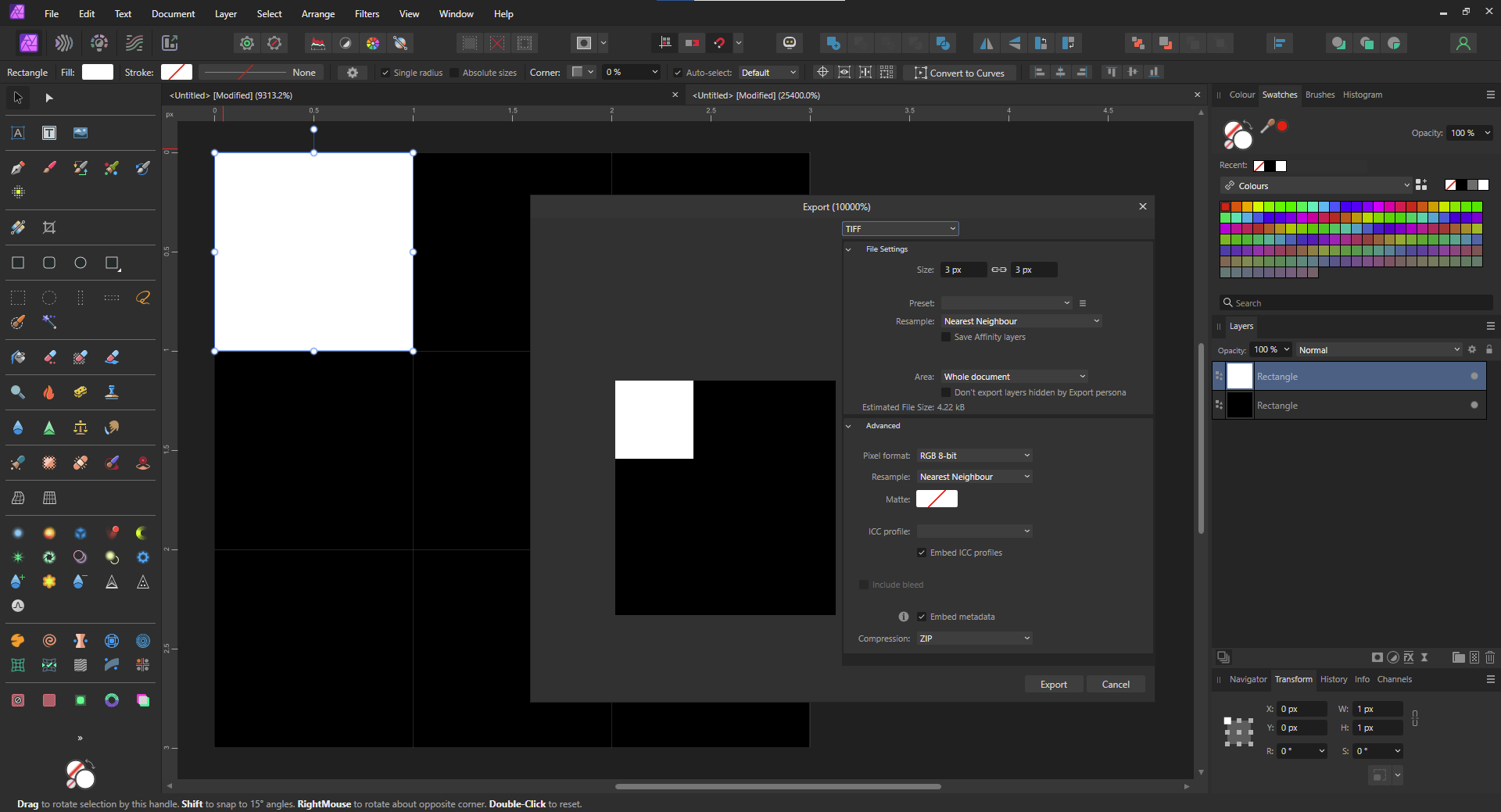Click the Matte colour swatch

936,499
